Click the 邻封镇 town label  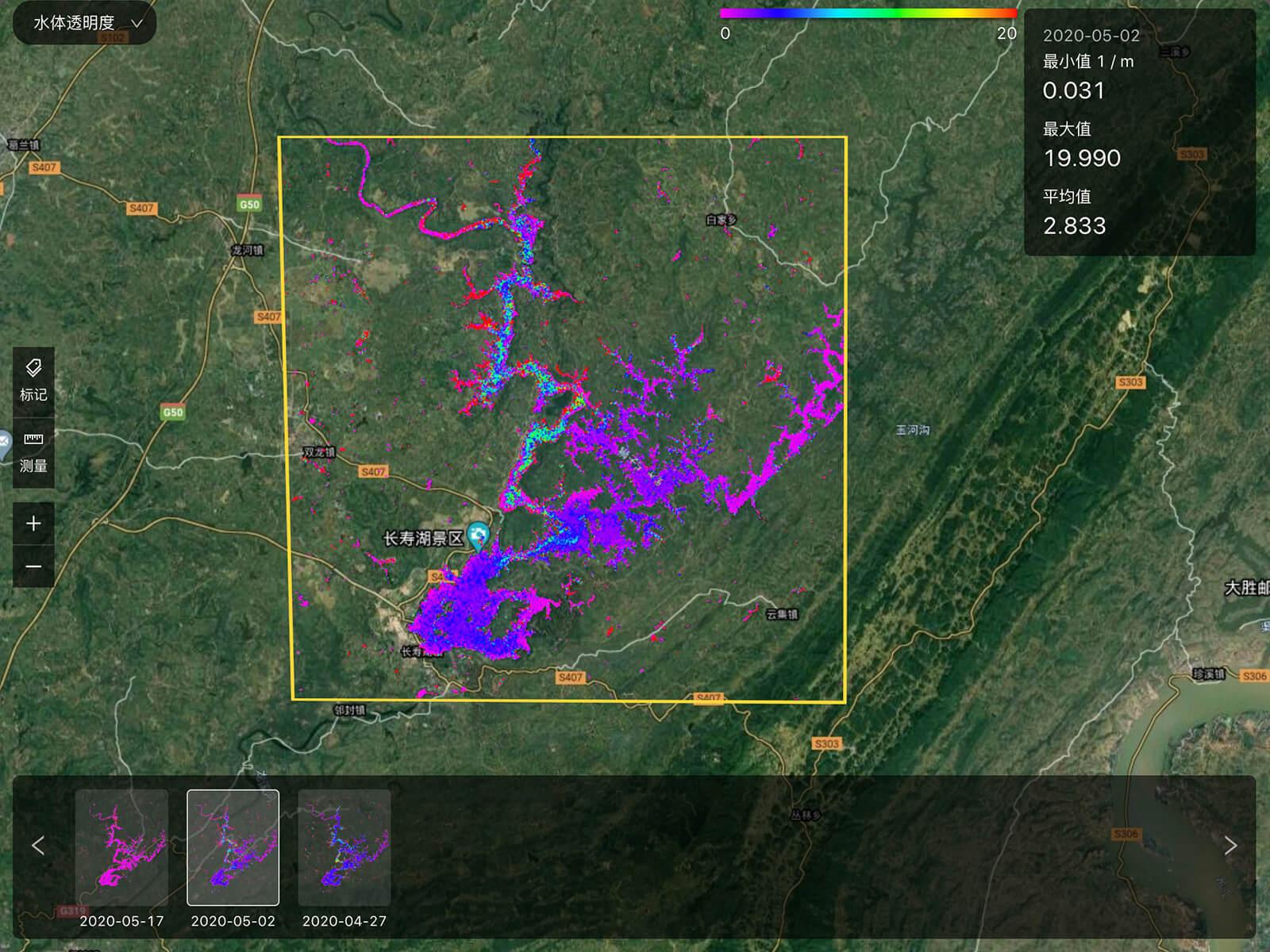click(349, 710)
